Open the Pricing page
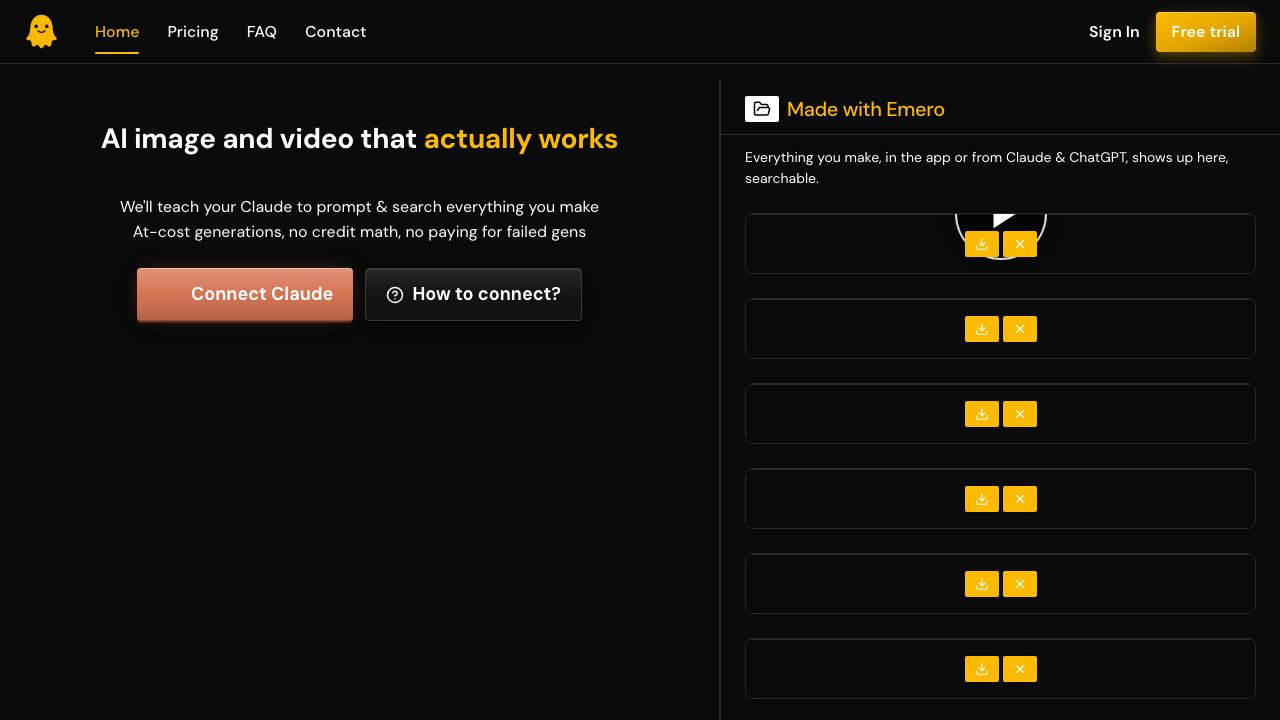Image resolution: width=1280 pixels, height=720 pixels. [193, 32]
